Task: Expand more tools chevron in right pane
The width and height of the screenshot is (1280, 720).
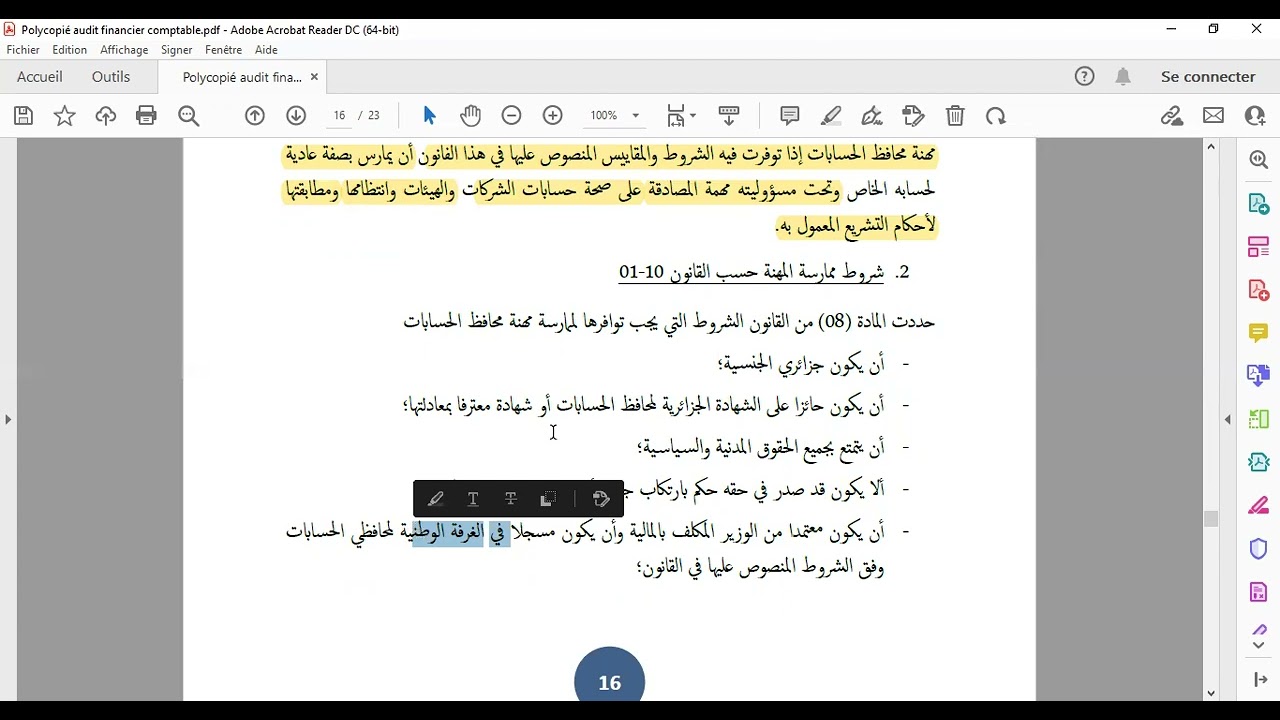Action: coord(1259,645)
